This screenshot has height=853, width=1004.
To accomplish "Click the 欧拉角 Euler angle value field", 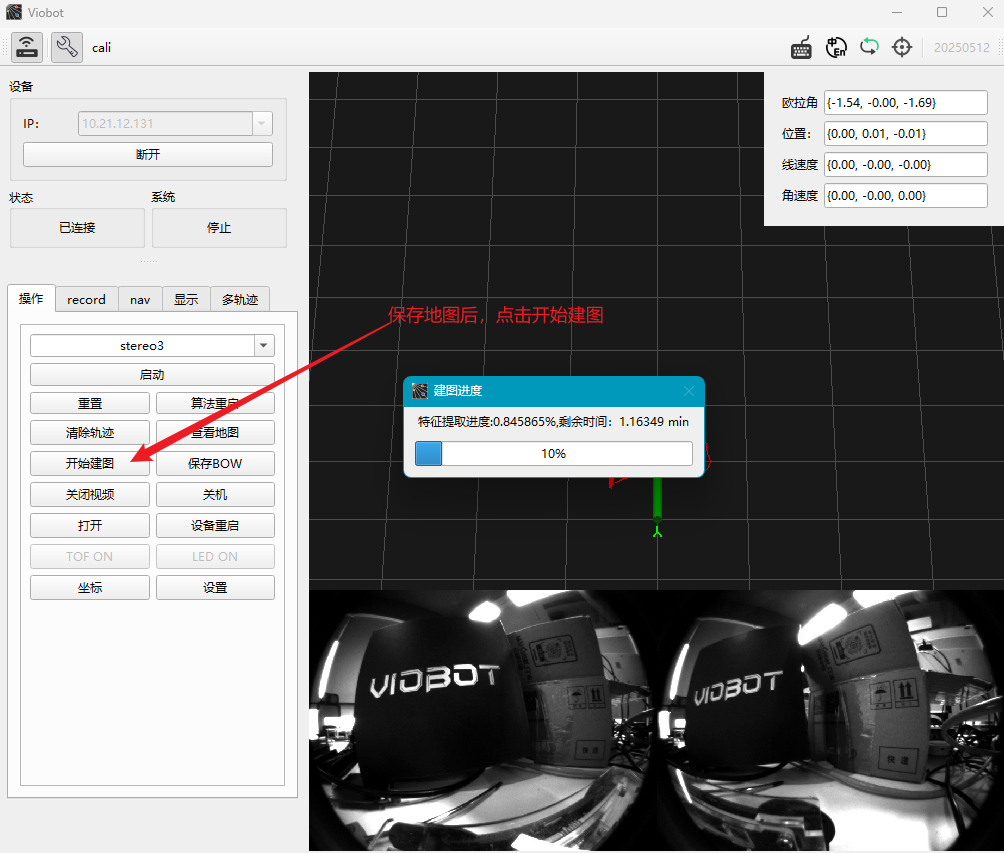I will point(905,102).
